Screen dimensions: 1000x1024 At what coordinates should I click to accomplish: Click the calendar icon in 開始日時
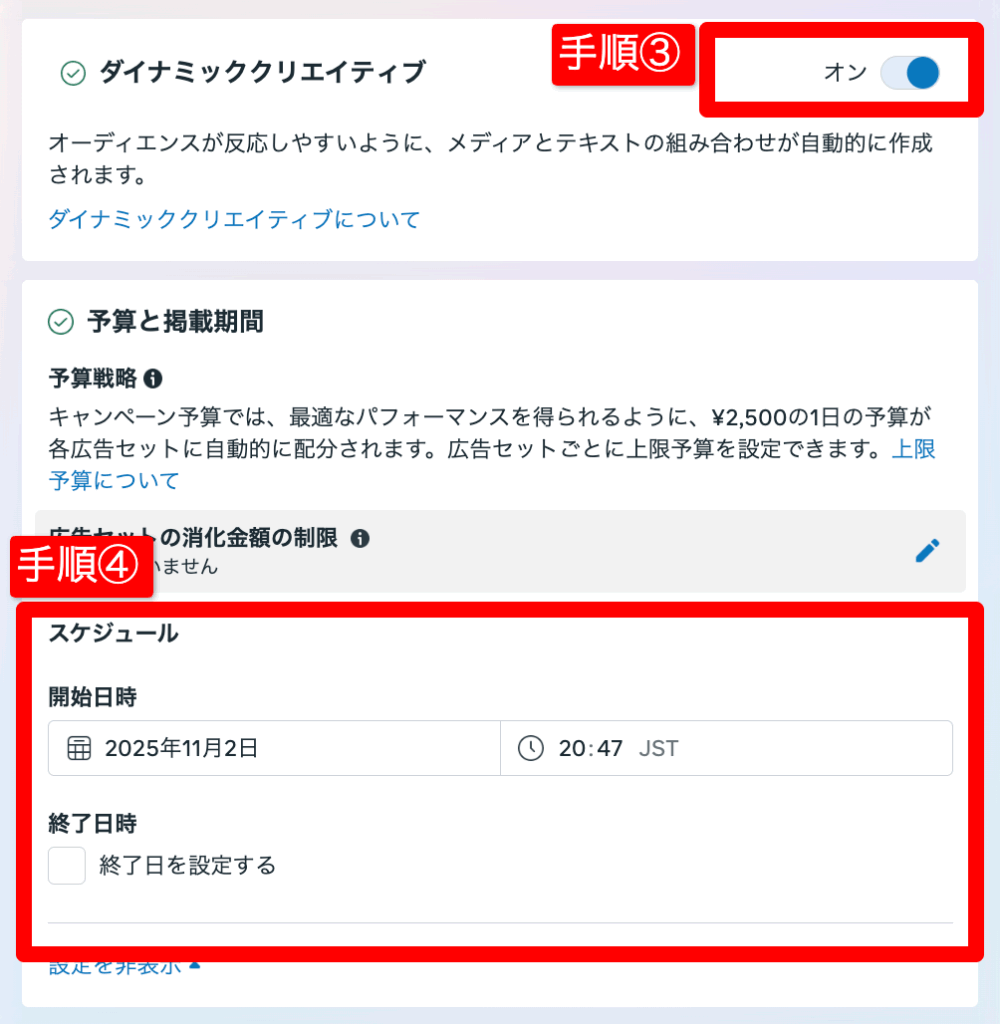[x=79, y=748]
